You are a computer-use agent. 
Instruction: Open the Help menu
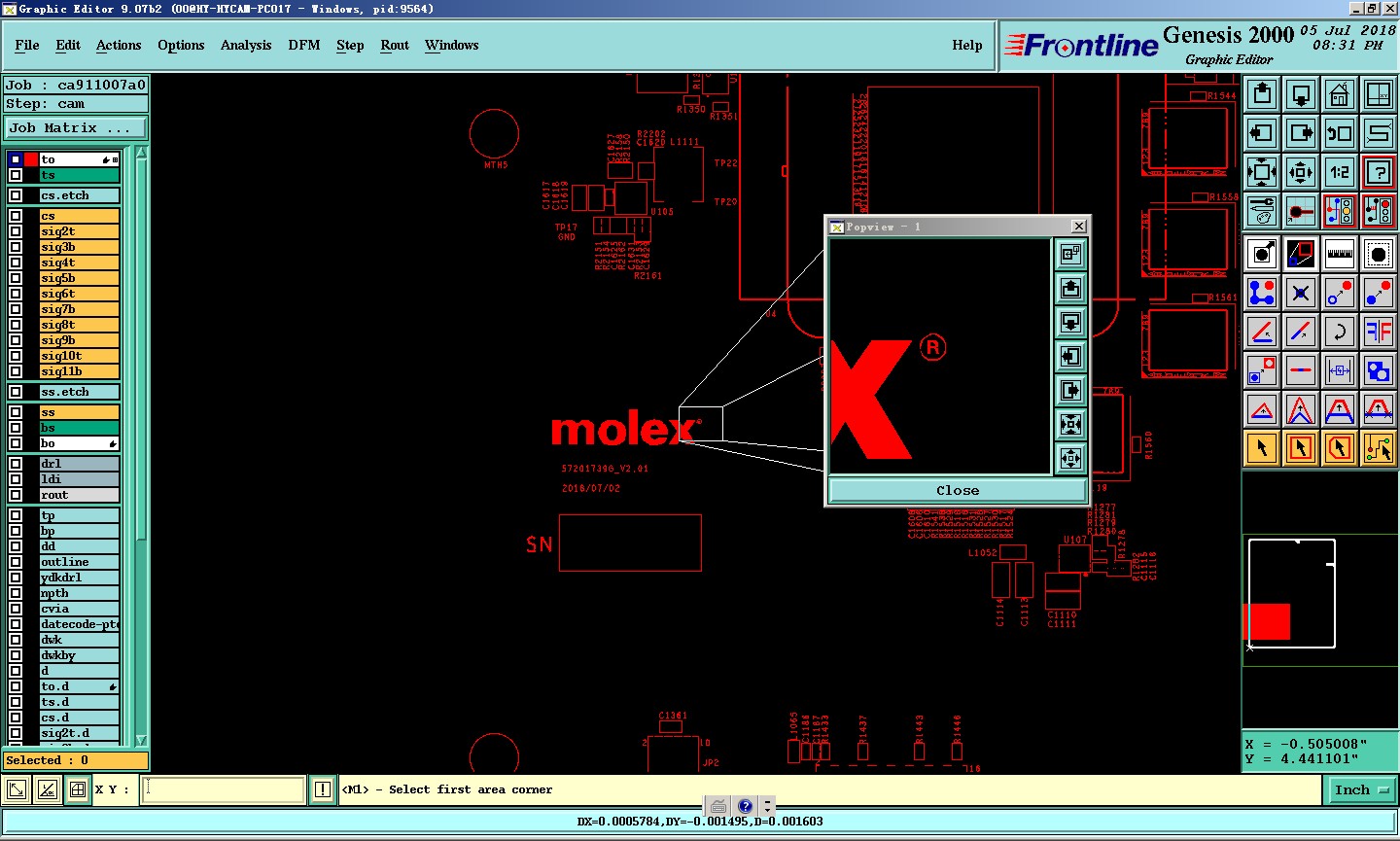[967, 45]
